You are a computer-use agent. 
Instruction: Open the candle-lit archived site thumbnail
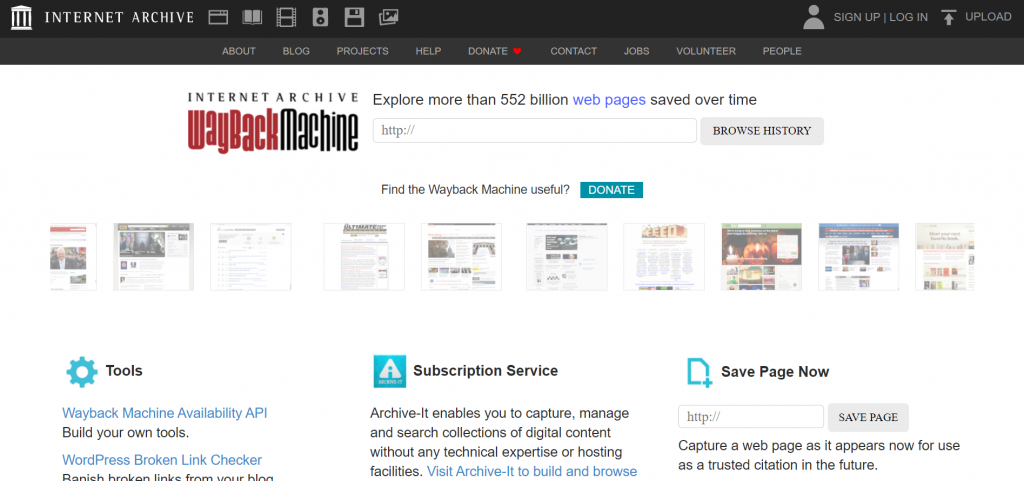click(762, 257)
